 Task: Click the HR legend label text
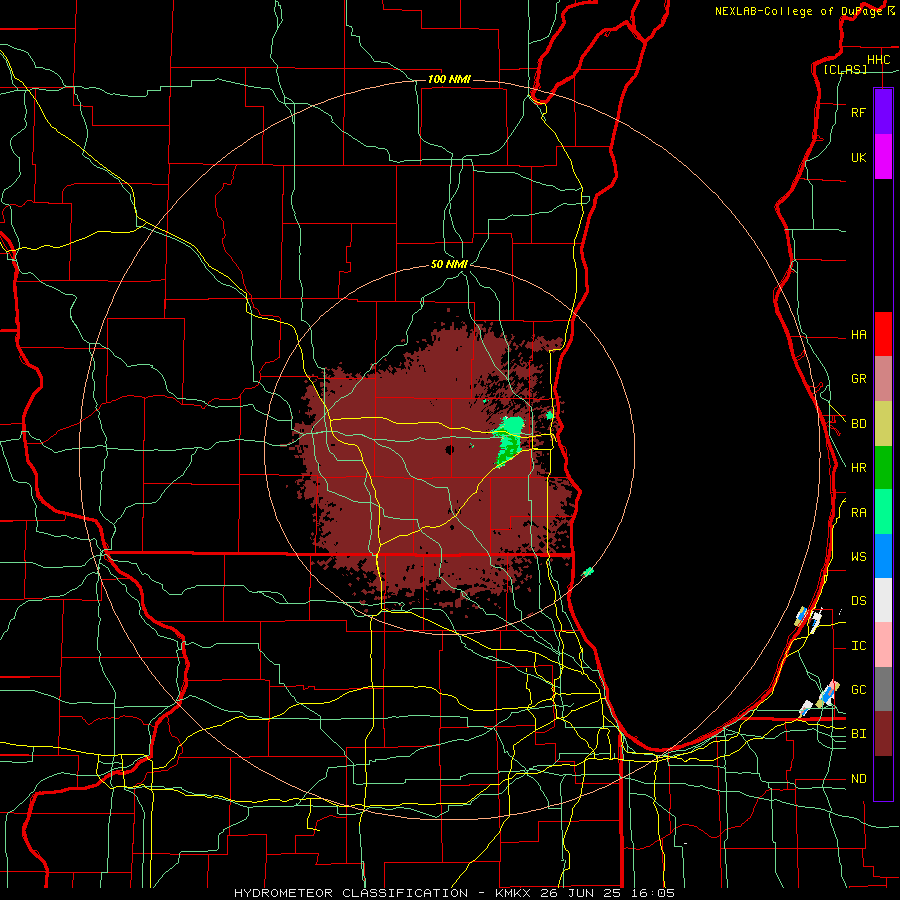[x=858, y=468]
